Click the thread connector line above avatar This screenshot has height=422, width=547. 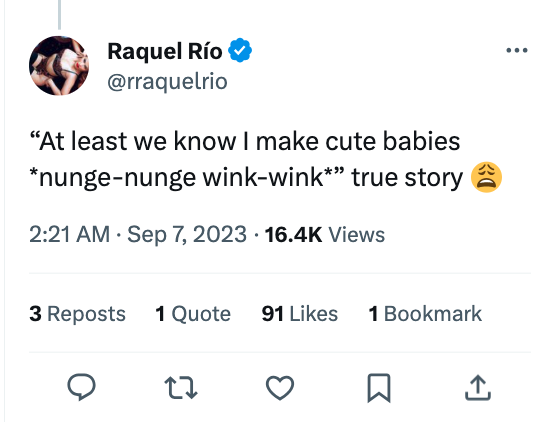coord(59,15)
